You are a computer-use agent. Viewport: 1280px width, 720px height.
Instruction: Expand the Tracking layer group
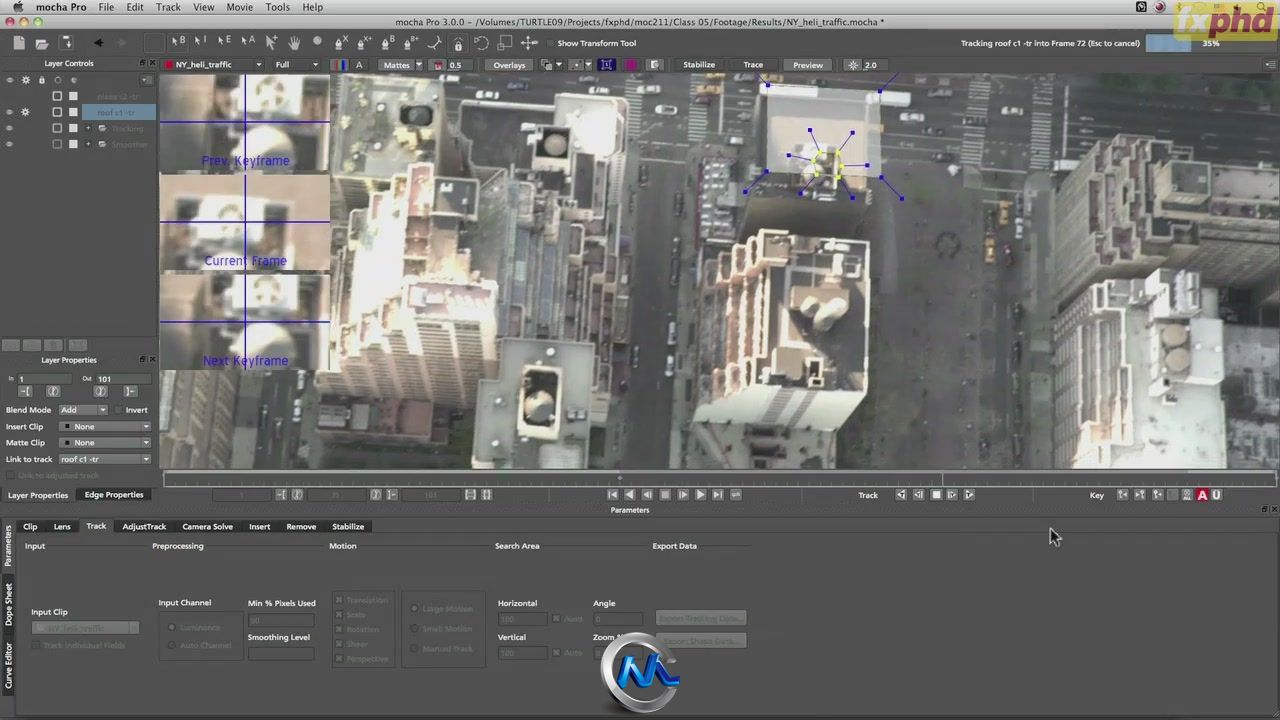click(88, 128)
